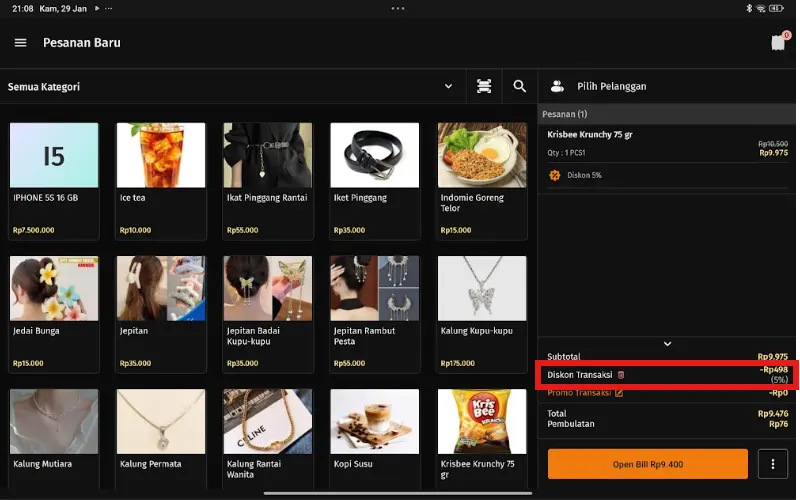Screen dimensions: 800x500
Task: Open the hamburger navigation menu
Action: pos(20,43)
